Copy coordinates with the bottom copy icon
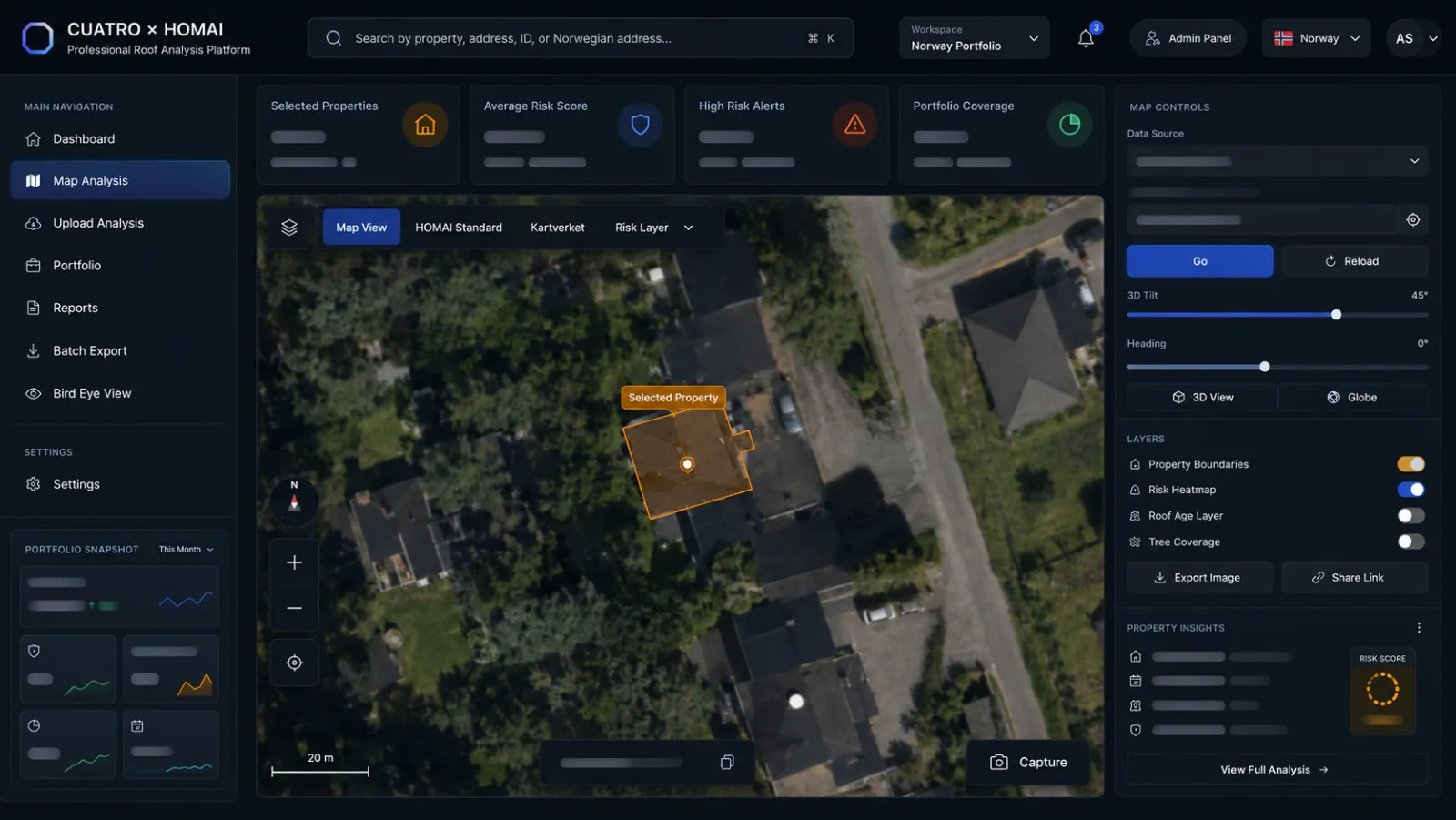The width and height of the screenshot is (1456, 820). 727,763
